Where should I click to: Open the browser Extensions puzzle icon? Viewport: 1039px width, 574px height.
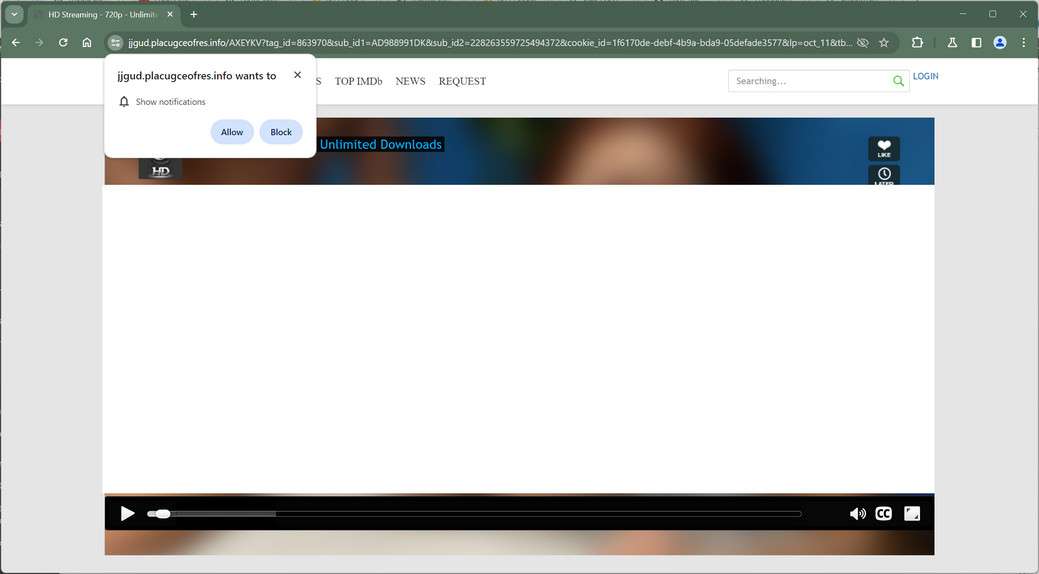(917, 42)
